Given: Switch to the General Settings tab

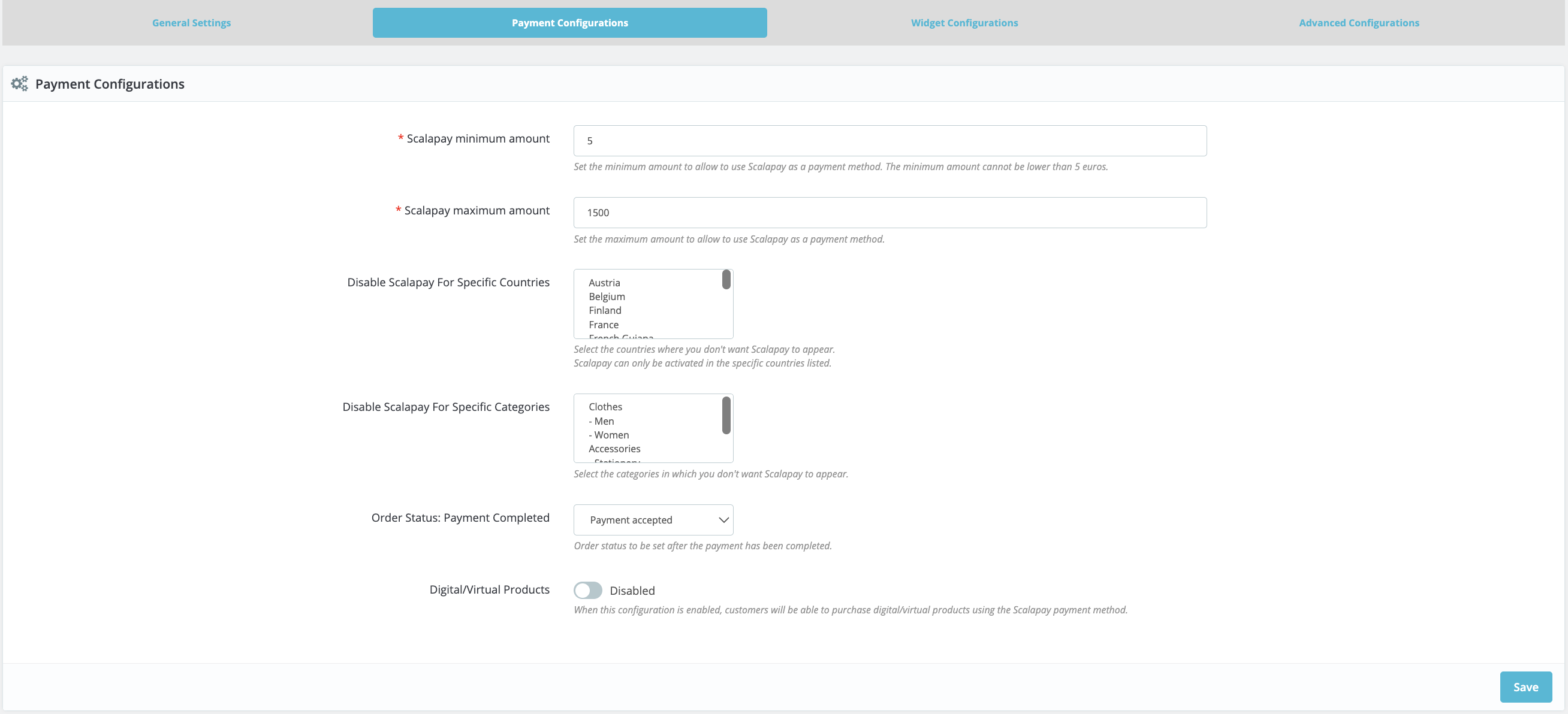Looking at the screenshot, I should point(191,23).
